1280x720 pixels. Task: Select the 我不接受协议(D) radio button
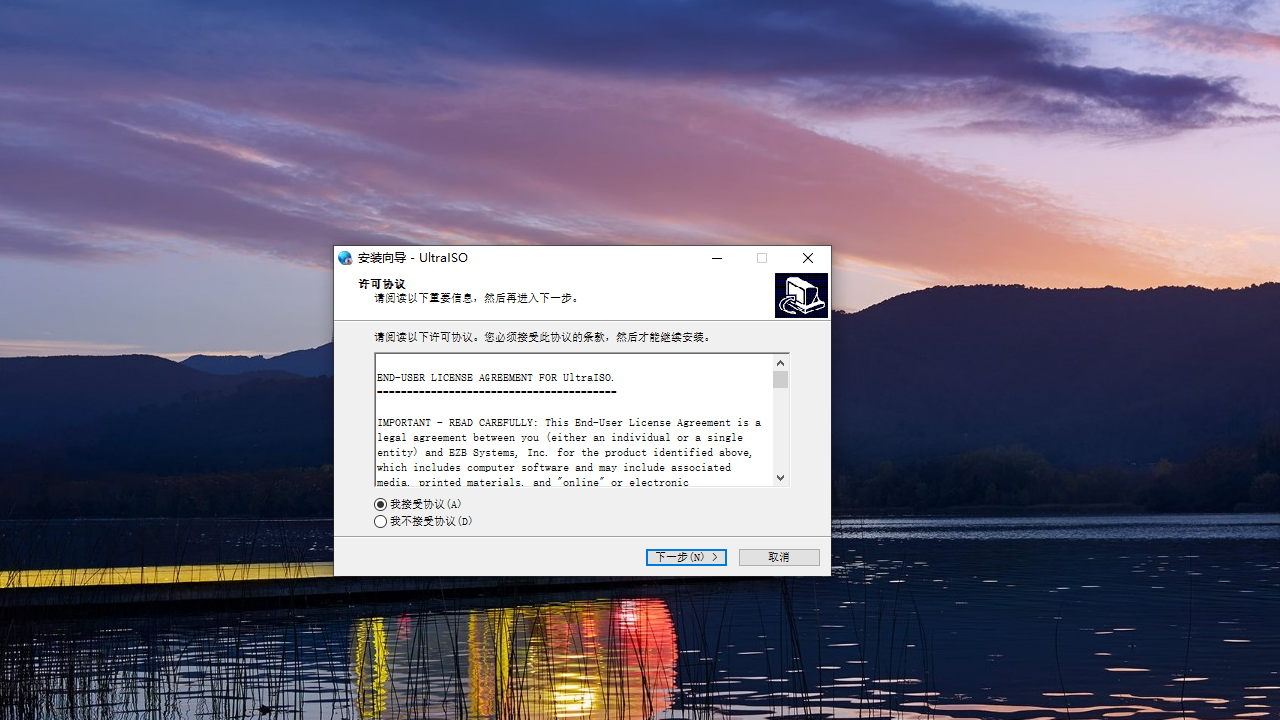point(380,521)
